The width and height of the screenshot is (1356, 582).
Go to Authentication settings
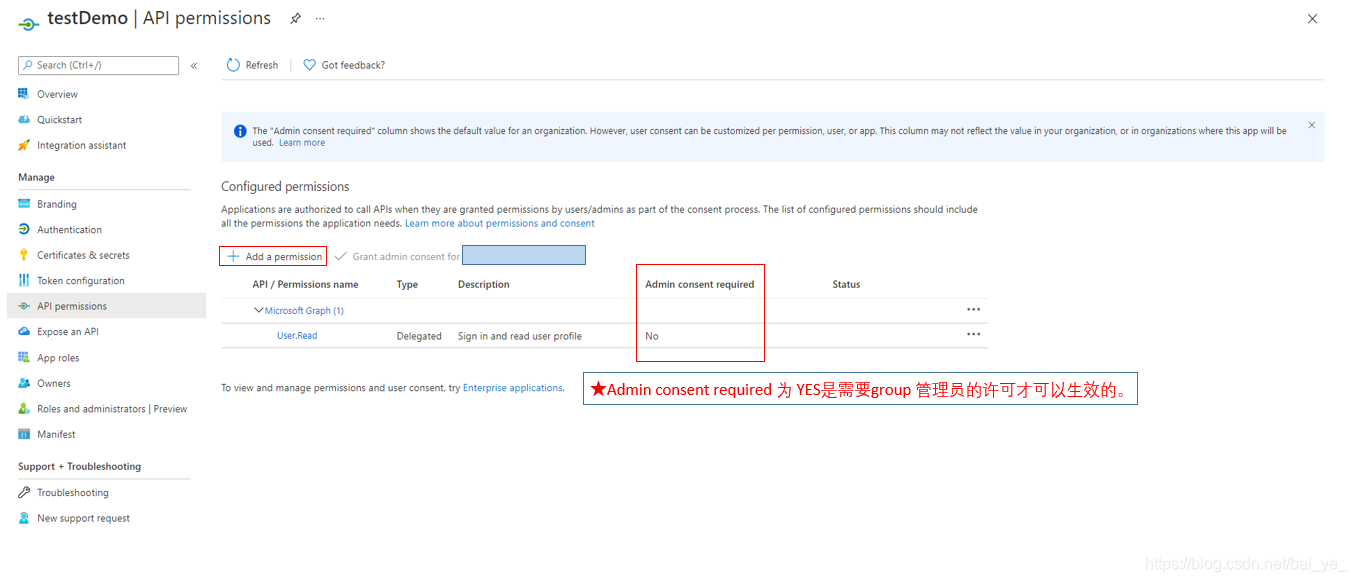coord(69,230)
